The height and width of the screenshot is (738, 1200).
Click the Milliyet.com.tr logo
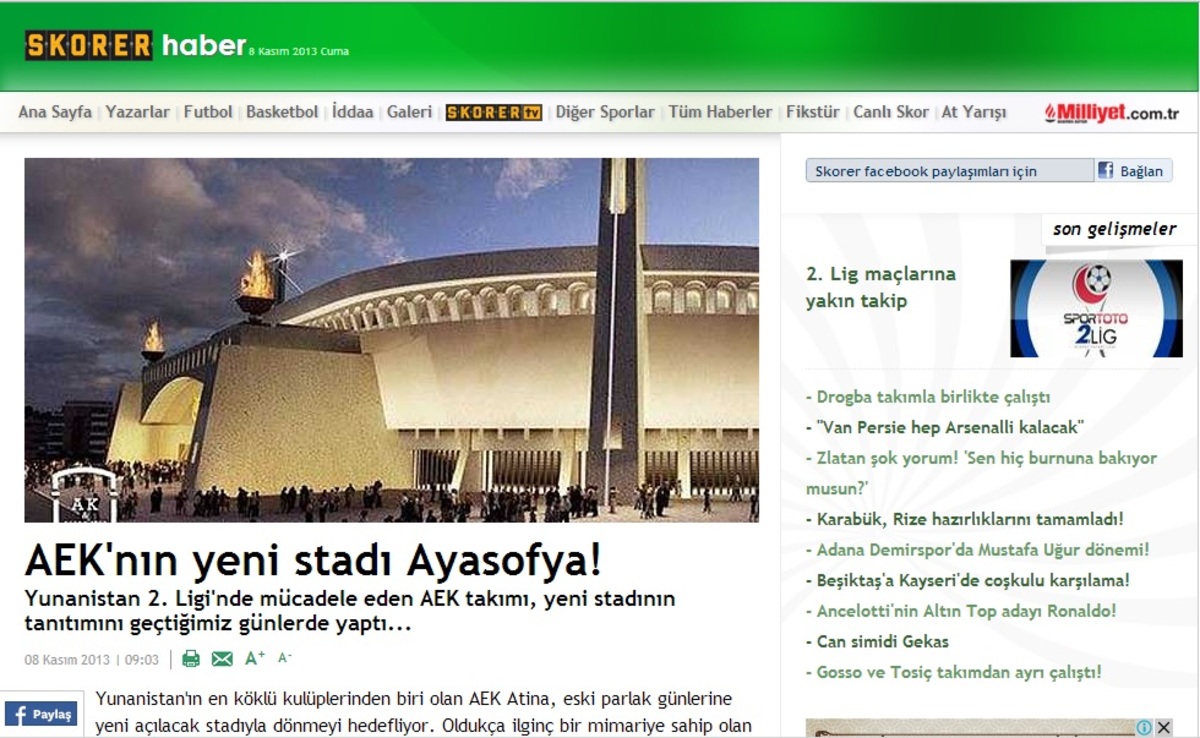pyautogui.click(x=1111, y=113)
